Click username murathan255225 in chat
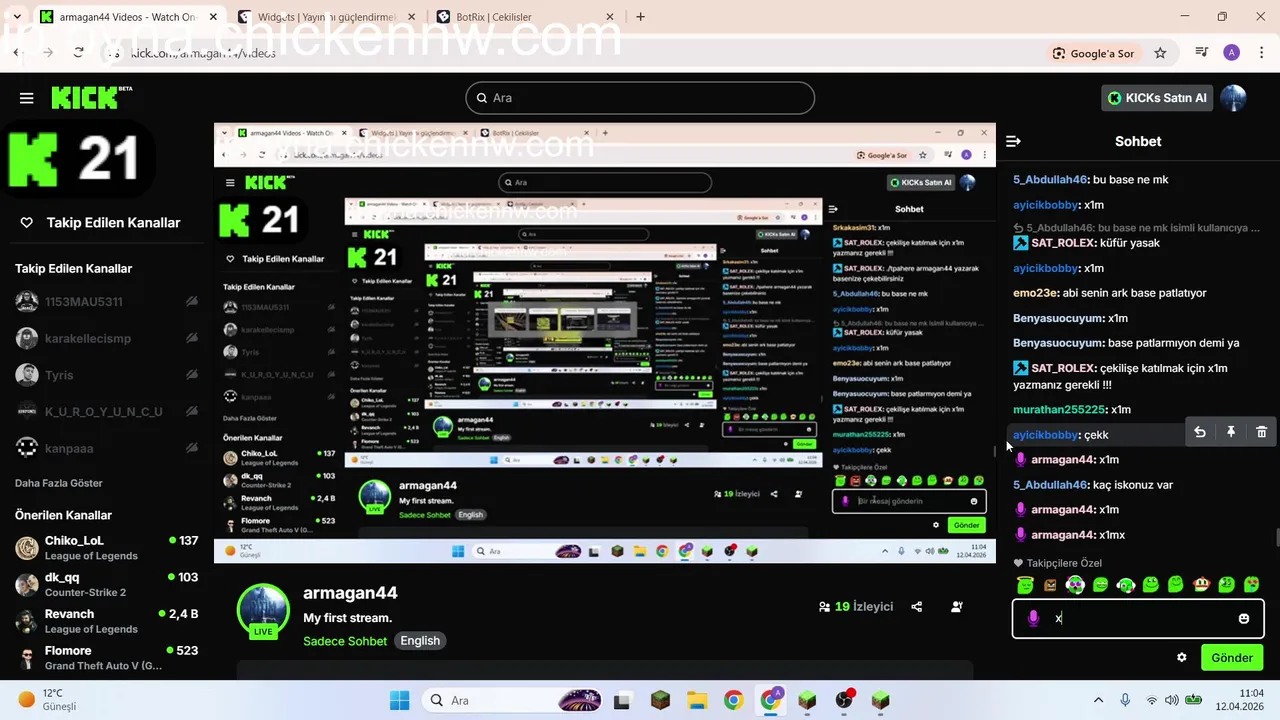The height and width of the screenshot is (720, 1280). coord(1059,409)
